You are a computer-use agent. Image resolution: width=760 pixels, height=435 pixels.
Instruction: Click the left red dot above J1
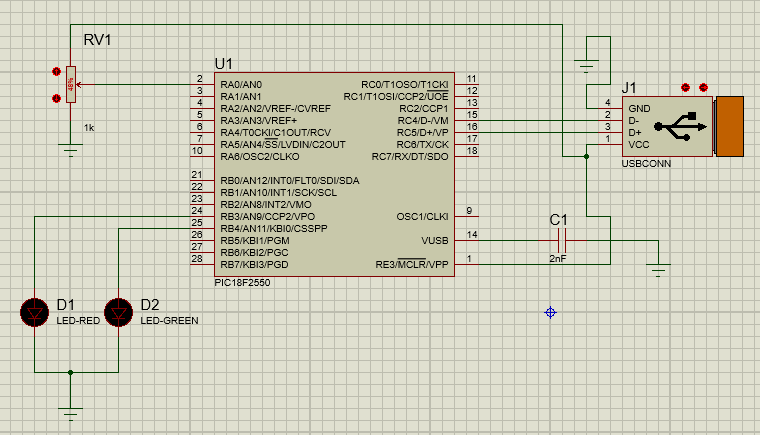[685, 88]
